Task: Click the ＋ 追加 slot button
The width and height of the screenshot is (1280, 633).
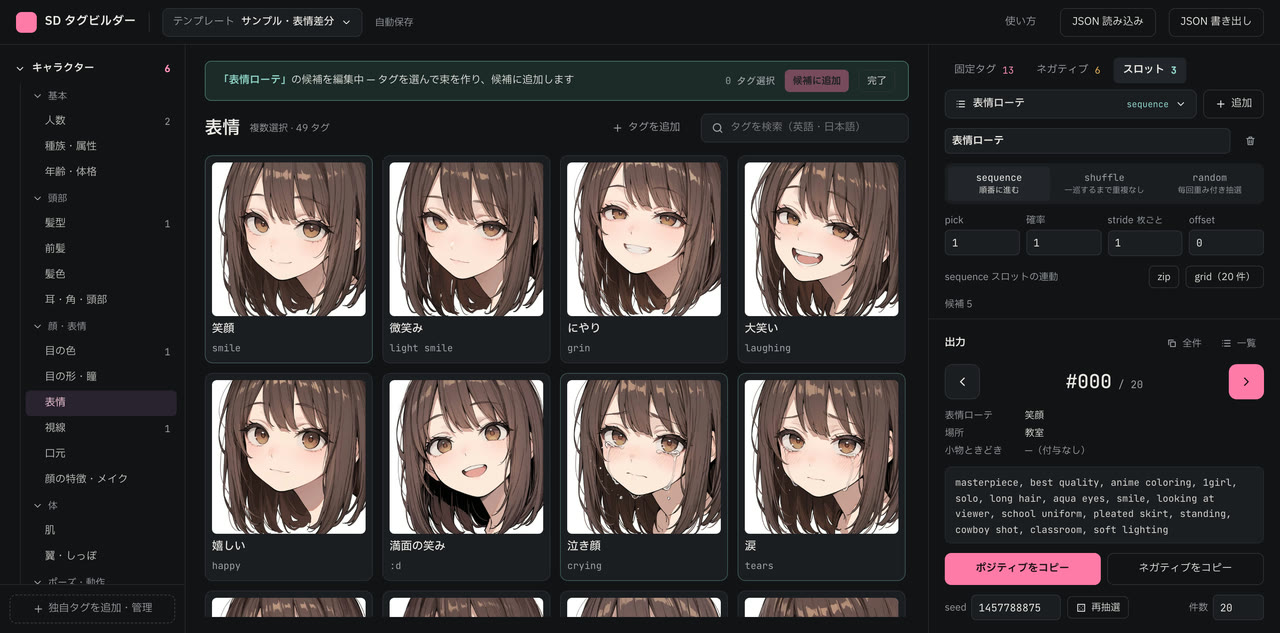Action: pos(1233,104)
